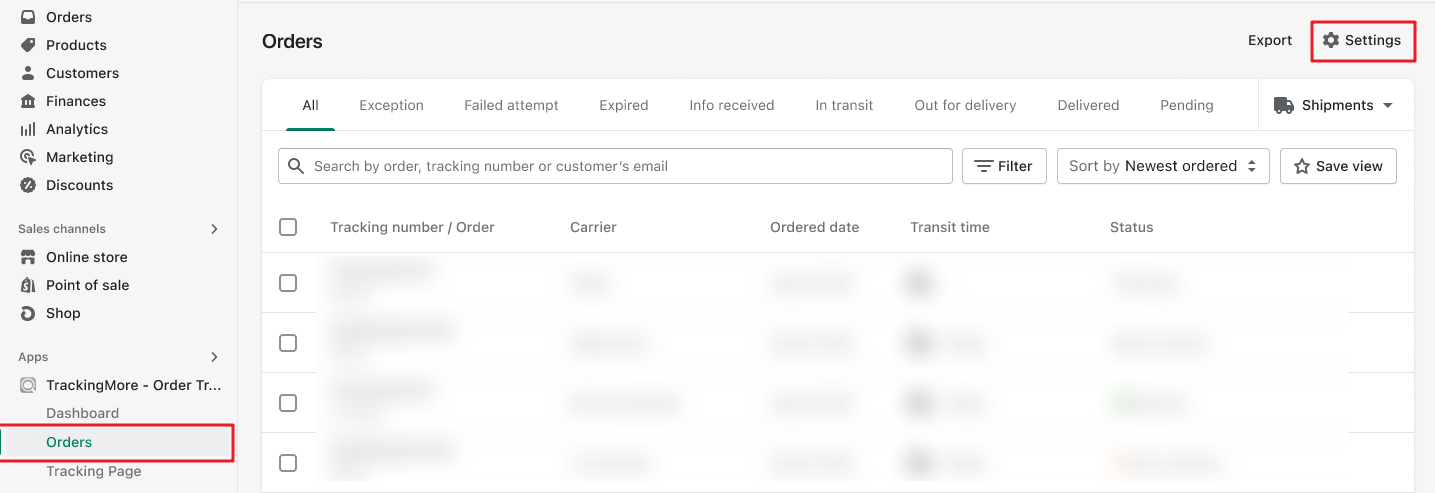This screenshot has height=493, width=1435.
Task: Click the Discounts percent badge icon
Action: (x=28, y=185)
